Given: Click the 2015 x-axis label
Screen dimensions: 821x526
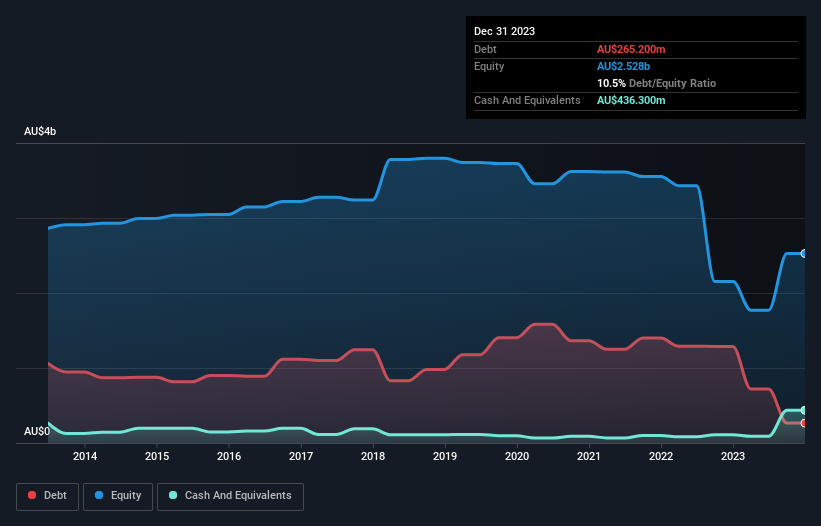Looking at the screenshot, I should click(157, 456).
